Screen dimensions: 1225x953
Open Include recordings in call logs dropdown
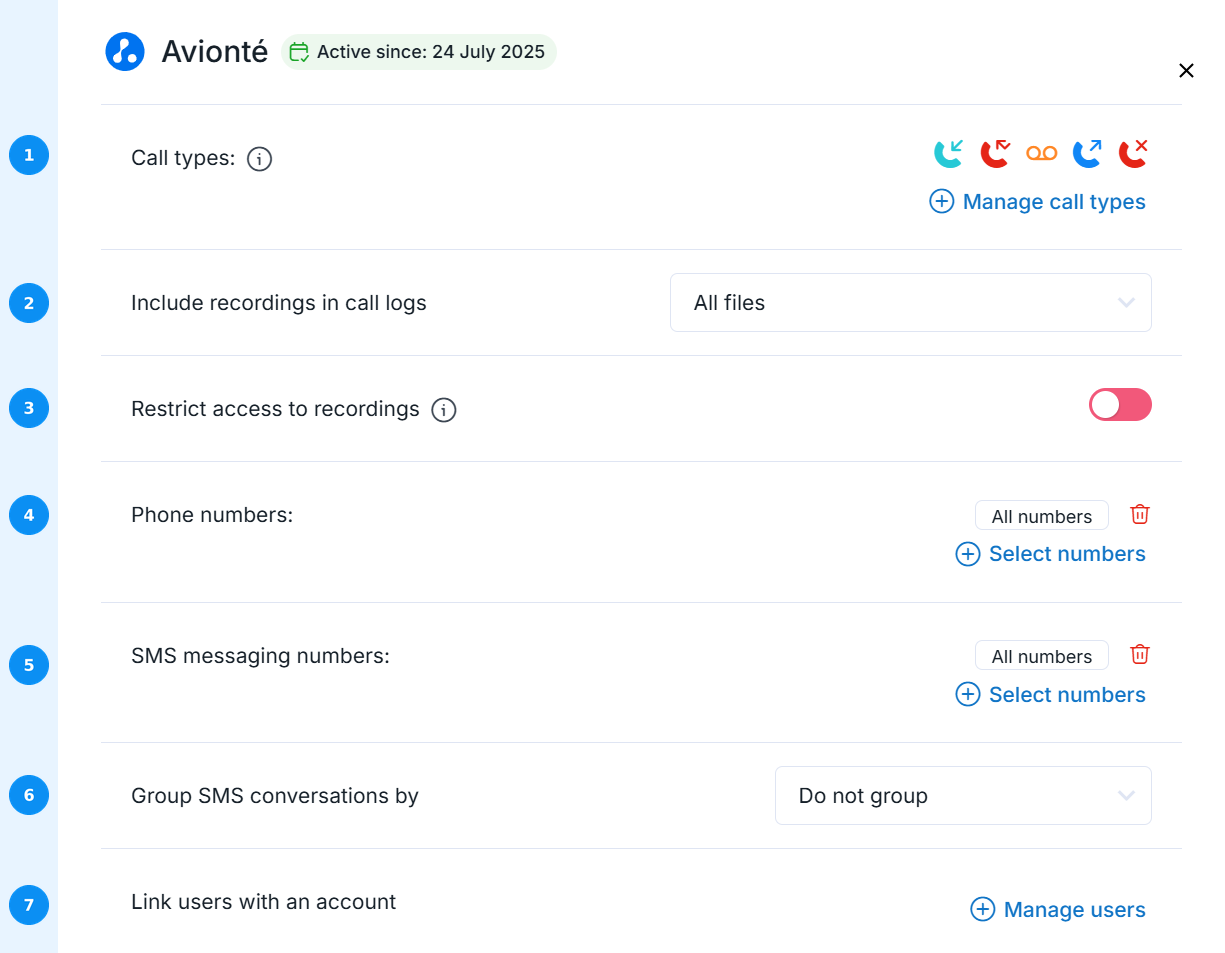pos(910,302)
